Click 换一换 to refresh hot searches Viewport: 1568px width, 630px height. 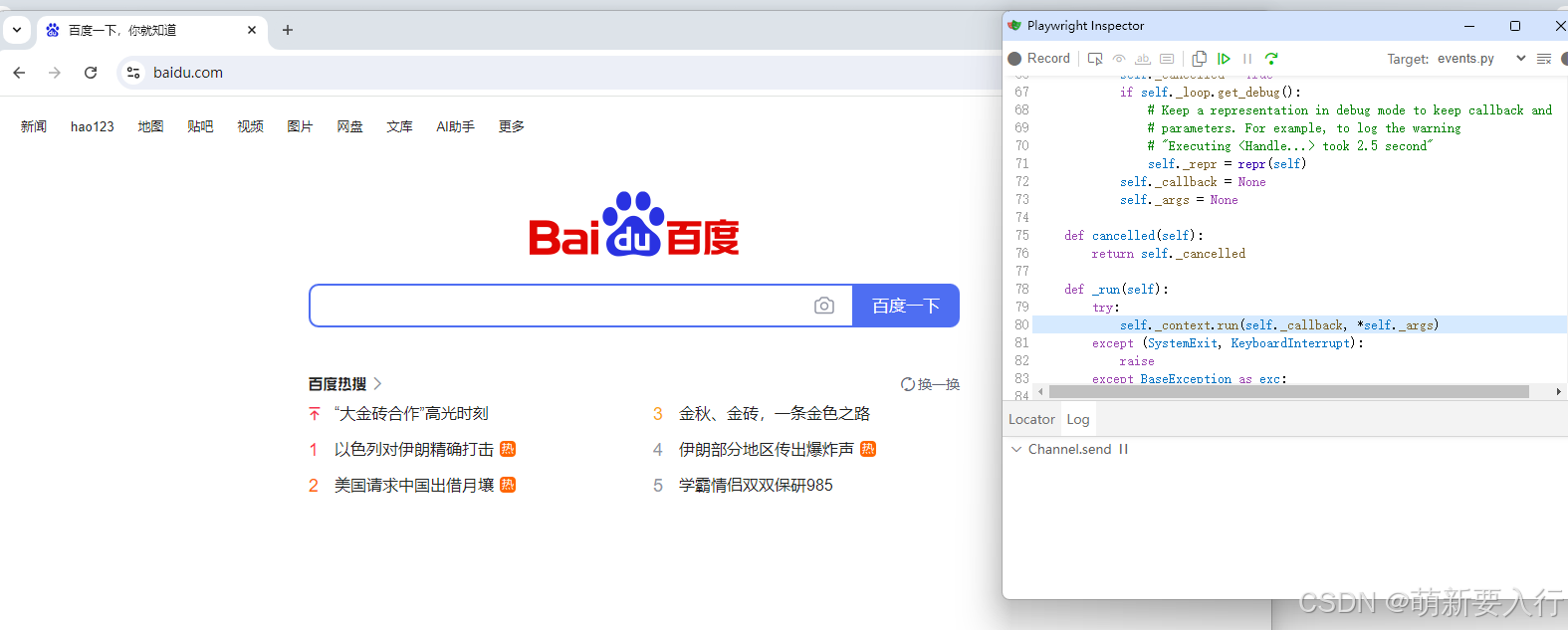(x=930, y=384)
